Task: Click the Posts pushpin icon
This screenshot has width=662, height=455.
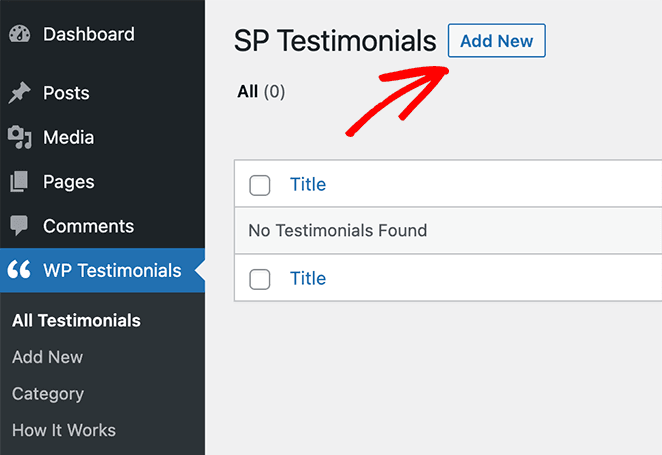Action: [19, 93]
